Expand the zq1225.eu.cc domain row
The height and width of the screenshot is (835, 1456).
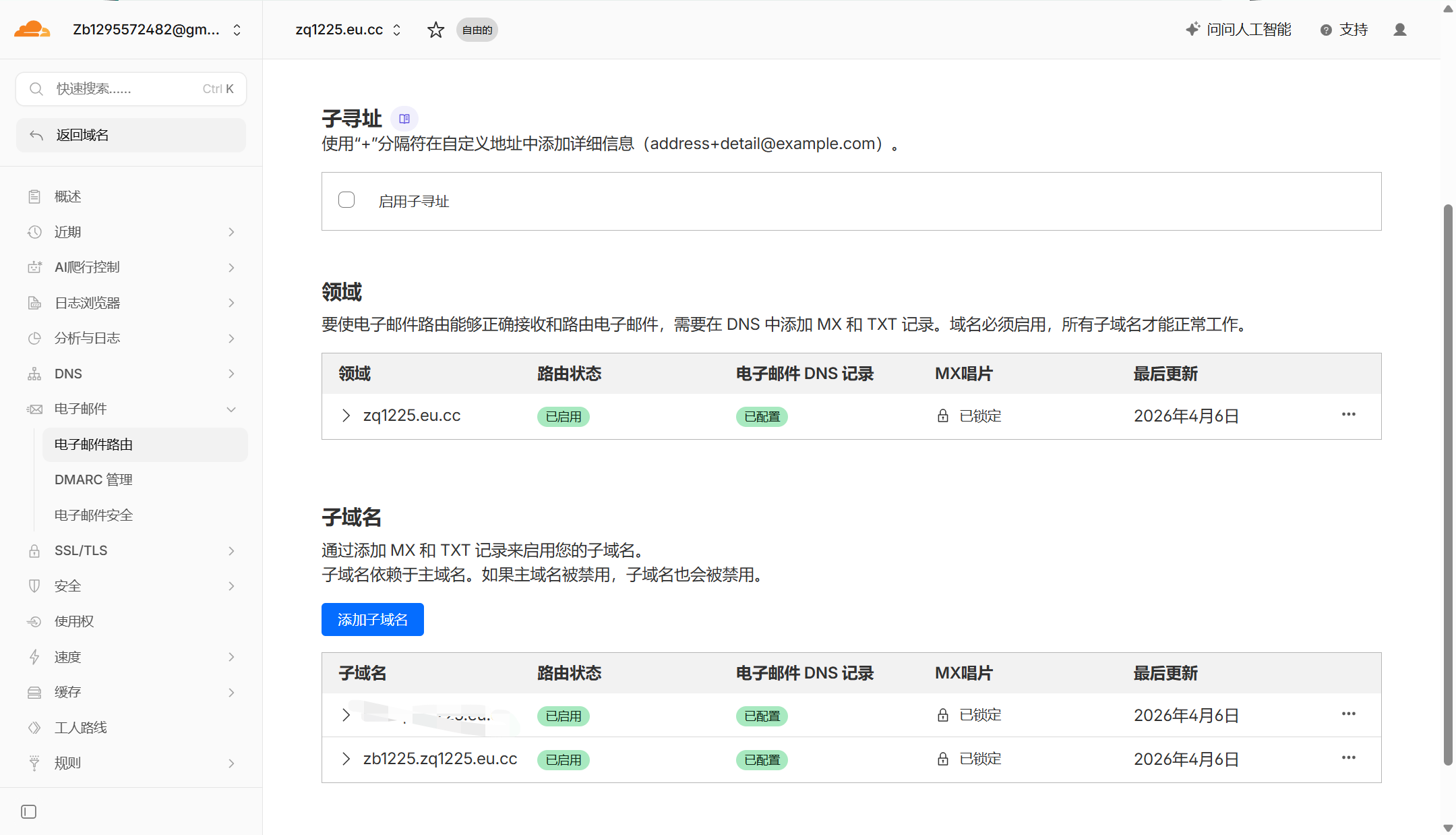[x=346, y=415]
